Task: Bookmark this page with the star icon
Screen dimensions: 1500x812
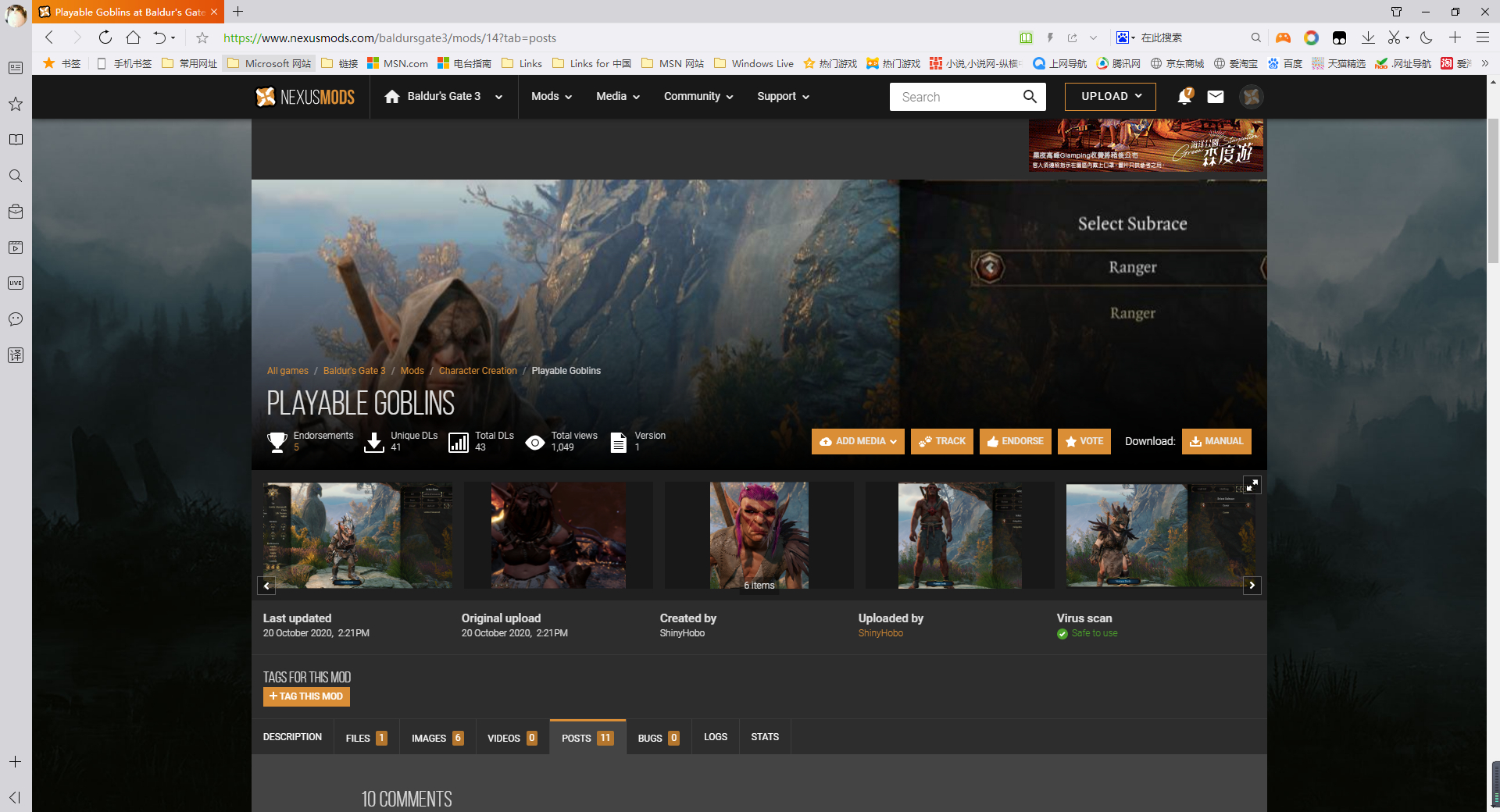Action: click(202, 37)
